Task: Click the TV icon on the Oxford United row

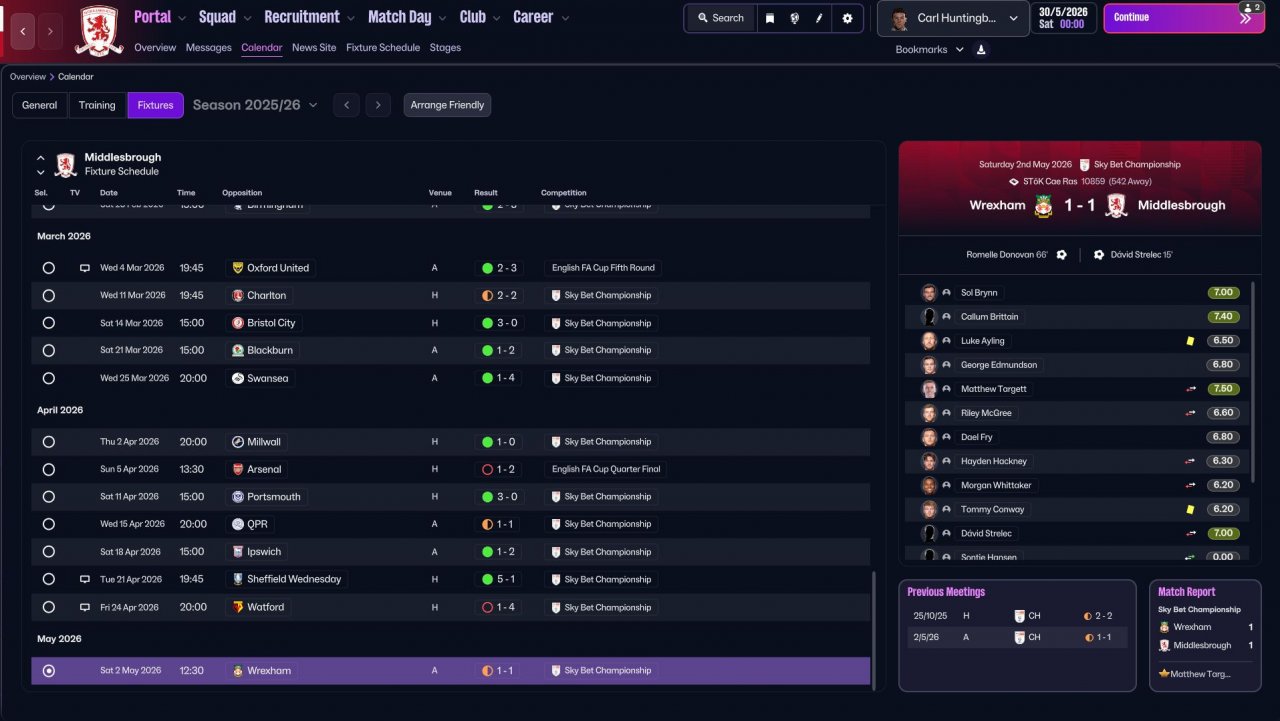Action: (x=85, y=268)
